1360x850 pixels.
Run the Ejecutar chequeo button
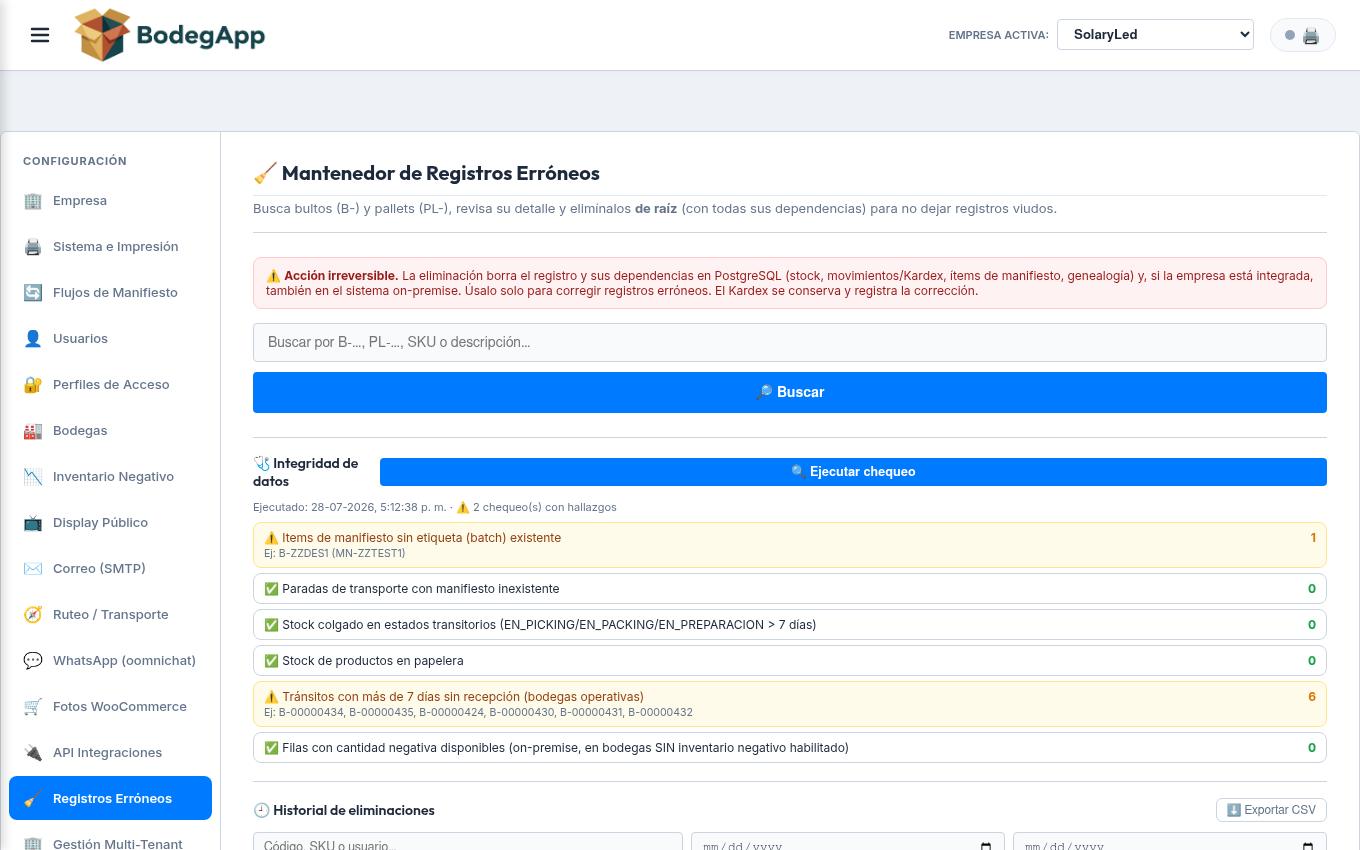(853, 472)
